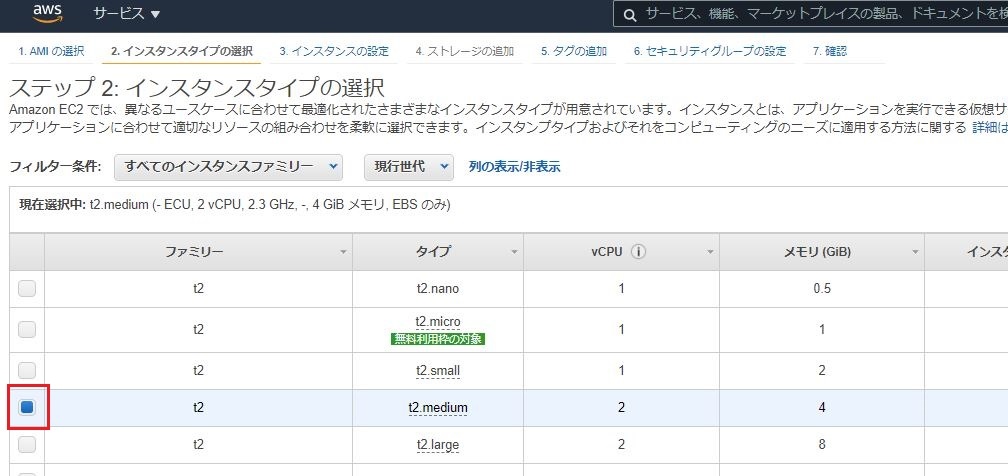Go to step 3. インスタンスの設定
The image size is (1008, 476).
pyautogui.click(x=334, y=51)
